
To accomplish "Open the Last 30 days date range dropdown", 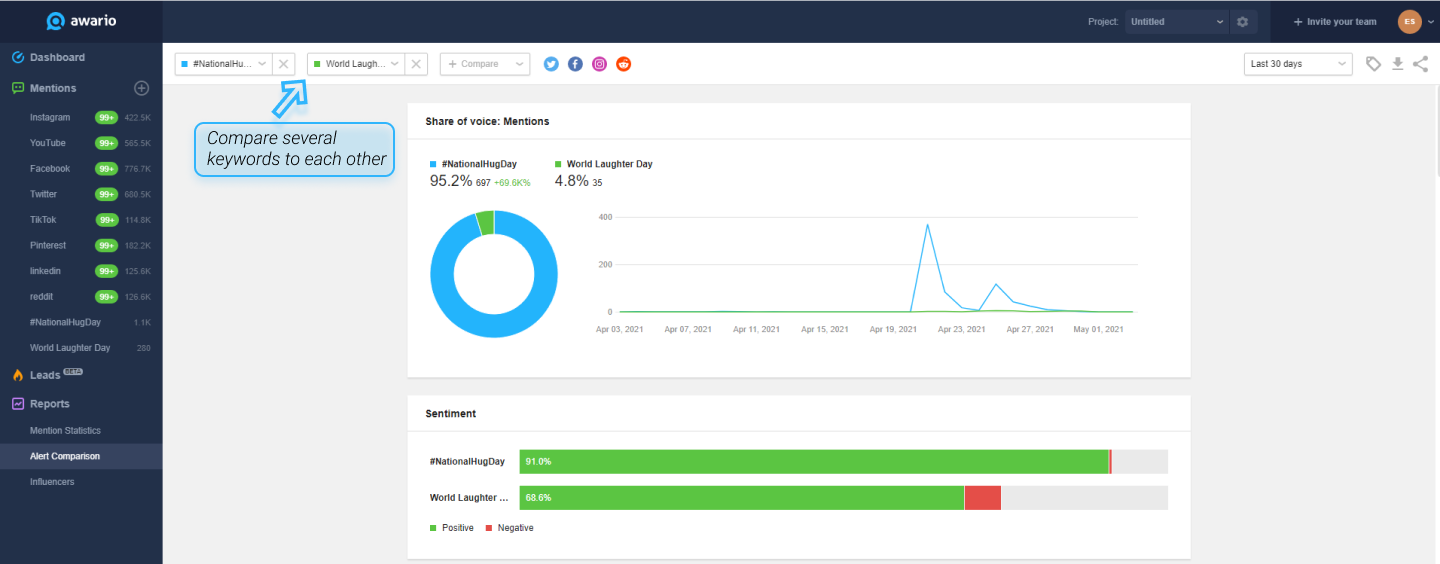I will pos(1298,64).
